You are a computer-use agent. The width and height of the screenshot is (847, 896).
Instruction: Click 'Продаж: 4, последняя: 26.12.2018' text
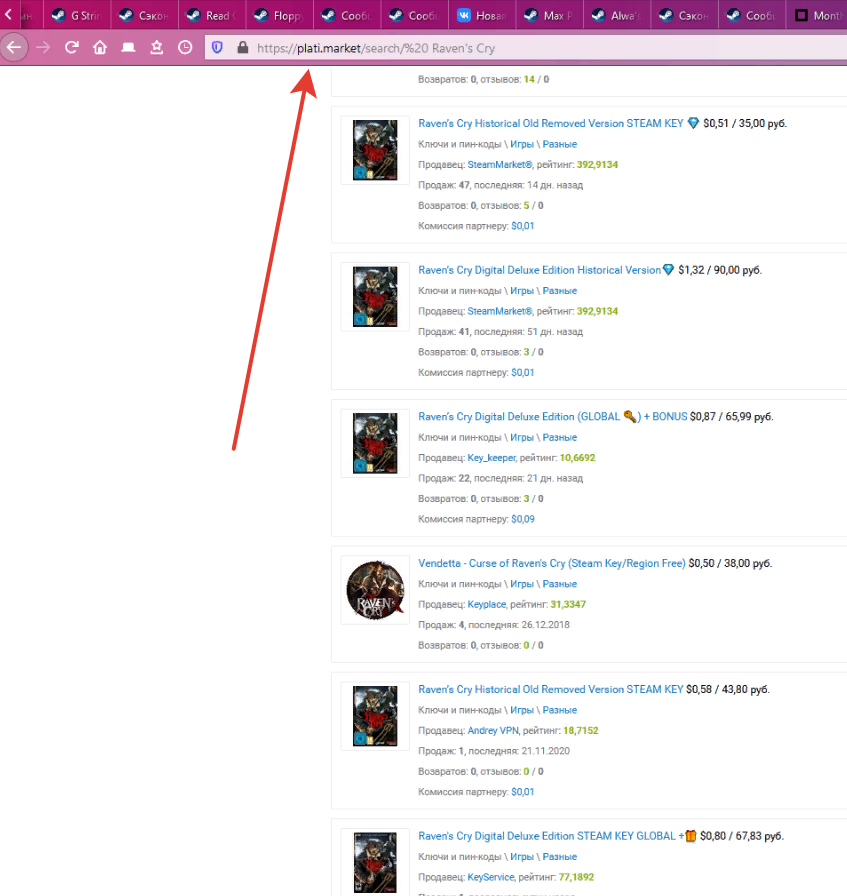pos(494,625)
